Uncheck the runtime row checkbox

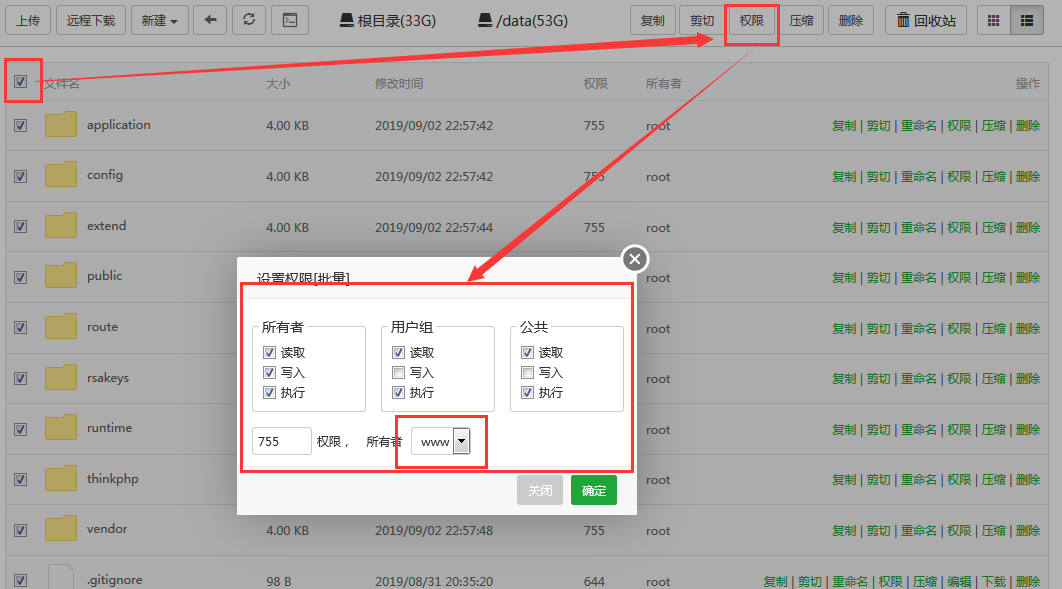20,429
